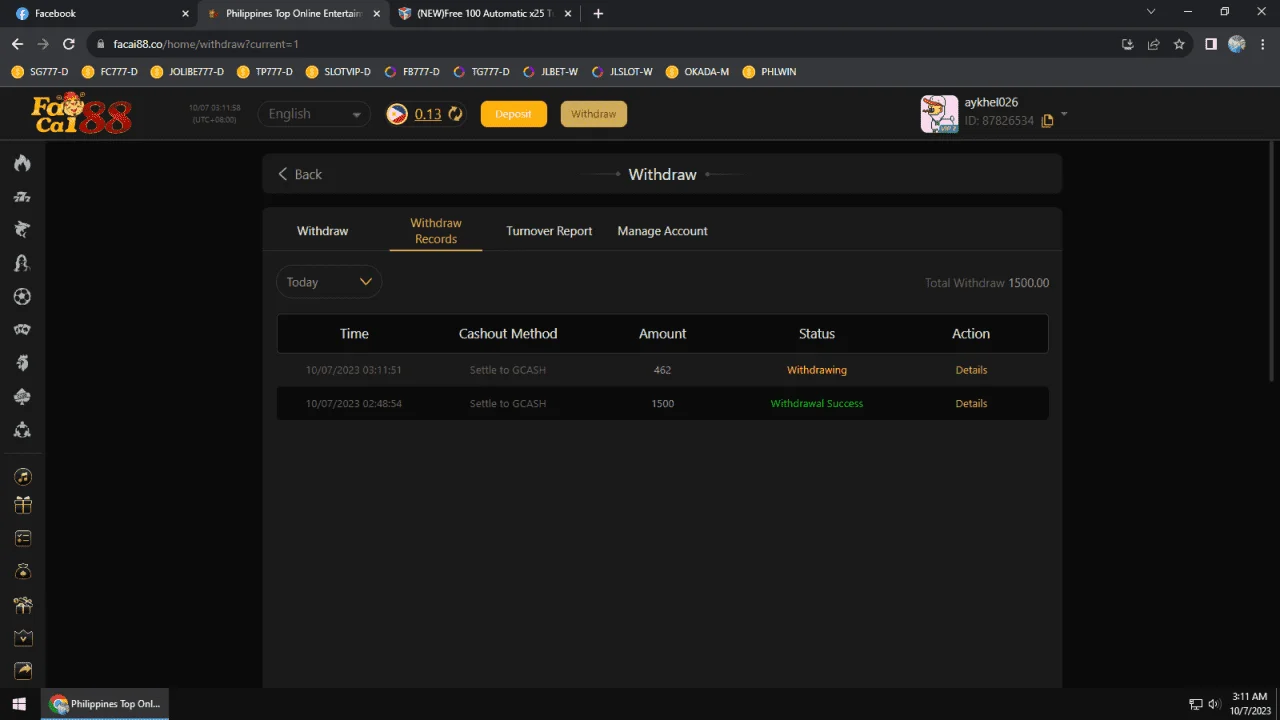1280x720 pixels.
Task: Open the JOLIBE777-D bookmark
Action: [x=187, y=72]
